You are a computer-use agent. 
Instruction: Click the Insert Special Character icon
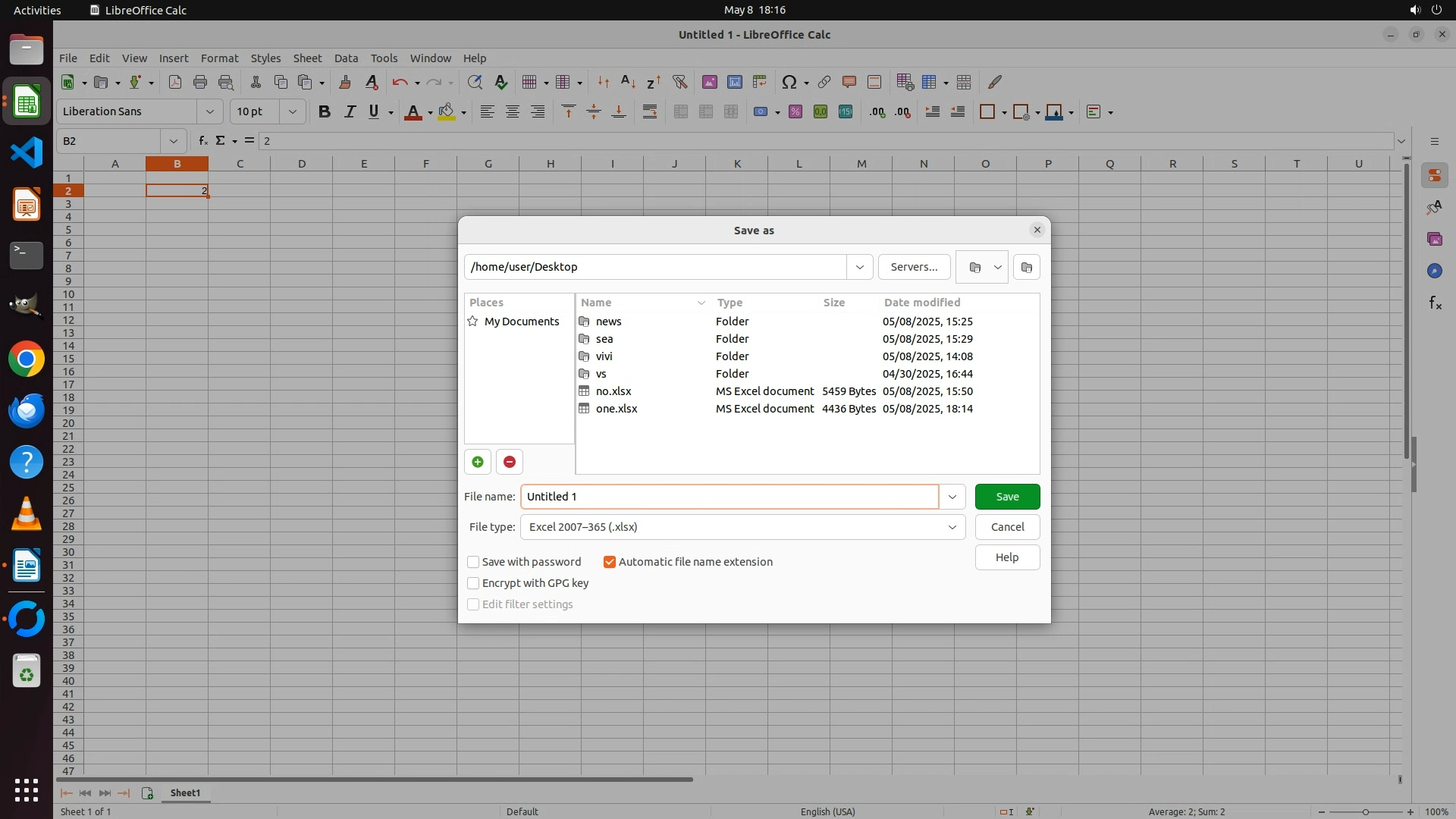point(789,82)
